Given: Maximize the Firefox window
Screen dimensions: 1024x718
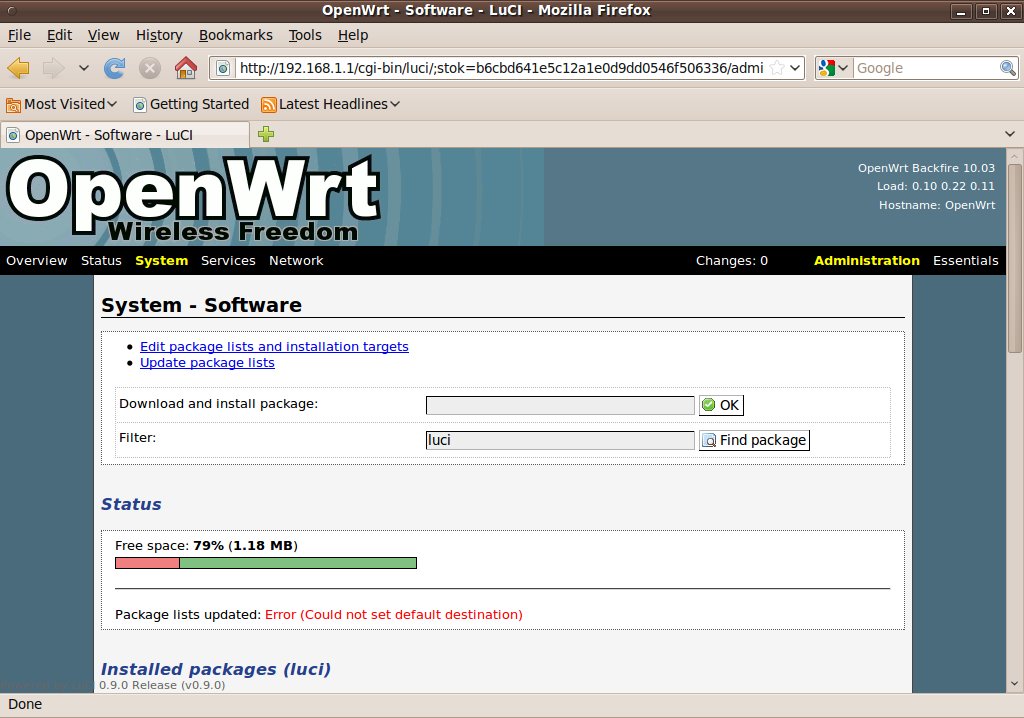Looking at the screenshot, I should coord(985,10).
